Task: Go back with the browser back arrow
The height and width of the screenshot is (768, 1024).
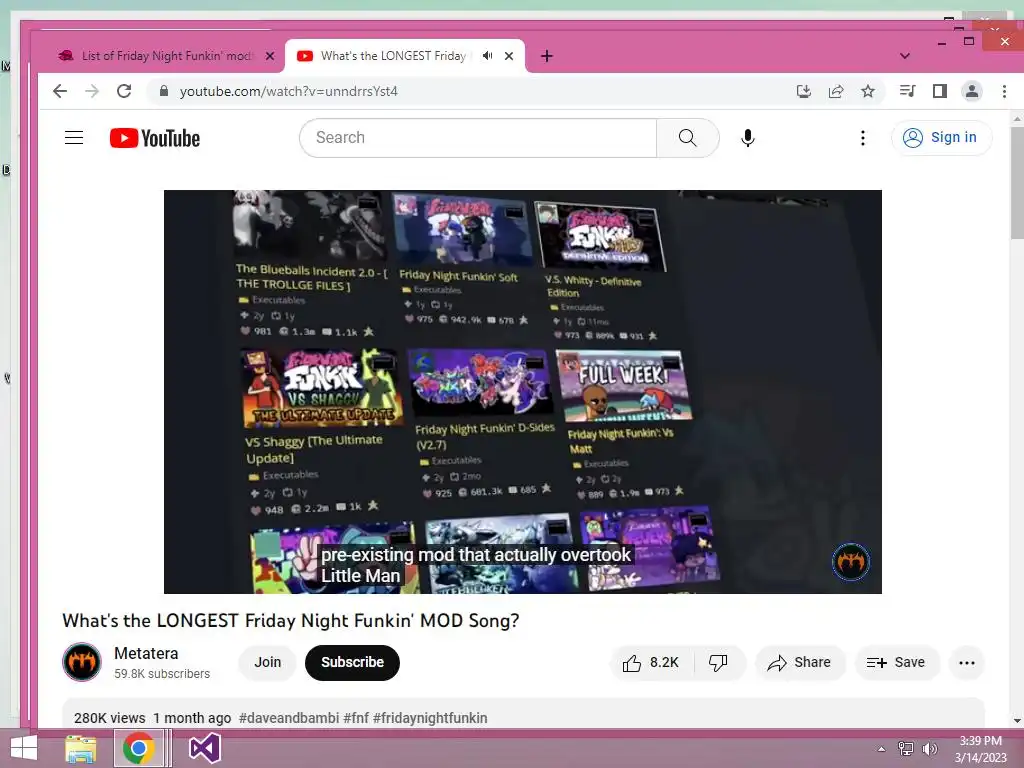Action: tap(60, 91)
